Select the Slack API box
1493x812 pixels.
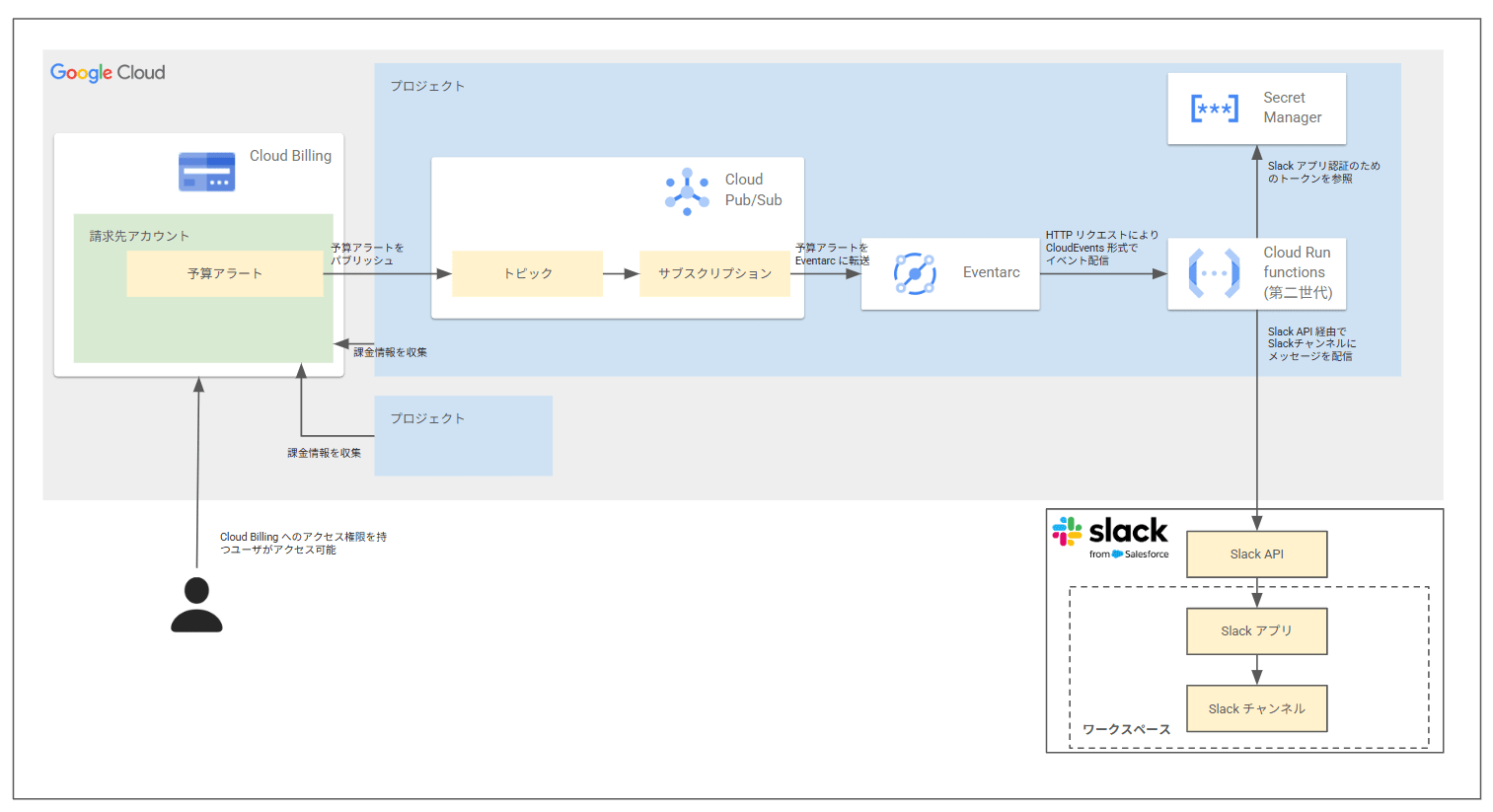[x=1256, y=554]
